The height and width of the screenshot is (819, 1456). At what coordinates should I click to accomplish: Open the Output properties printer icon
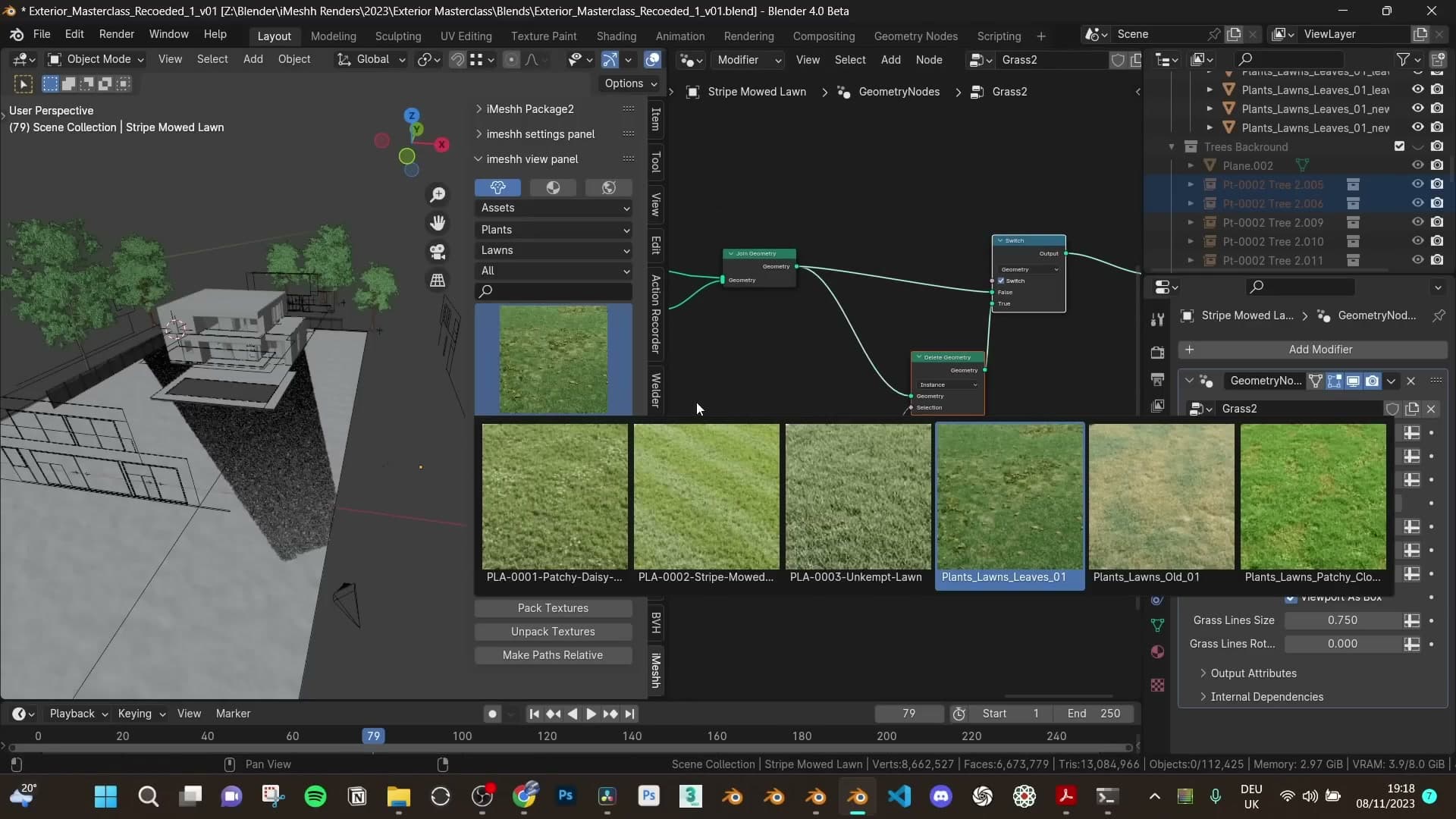tap(1157, 378)
